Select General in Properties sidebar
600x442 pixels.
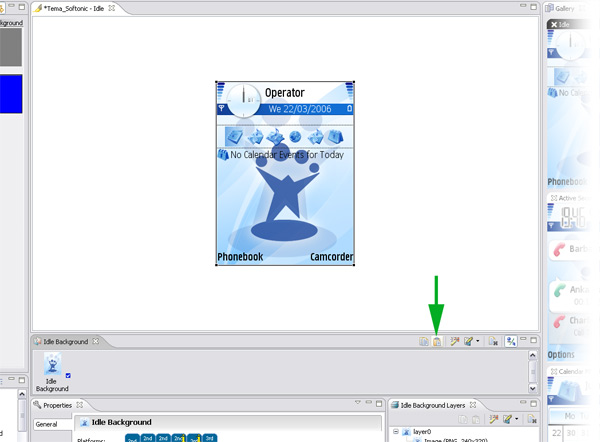pyautogui.click(x=46, y=424)
